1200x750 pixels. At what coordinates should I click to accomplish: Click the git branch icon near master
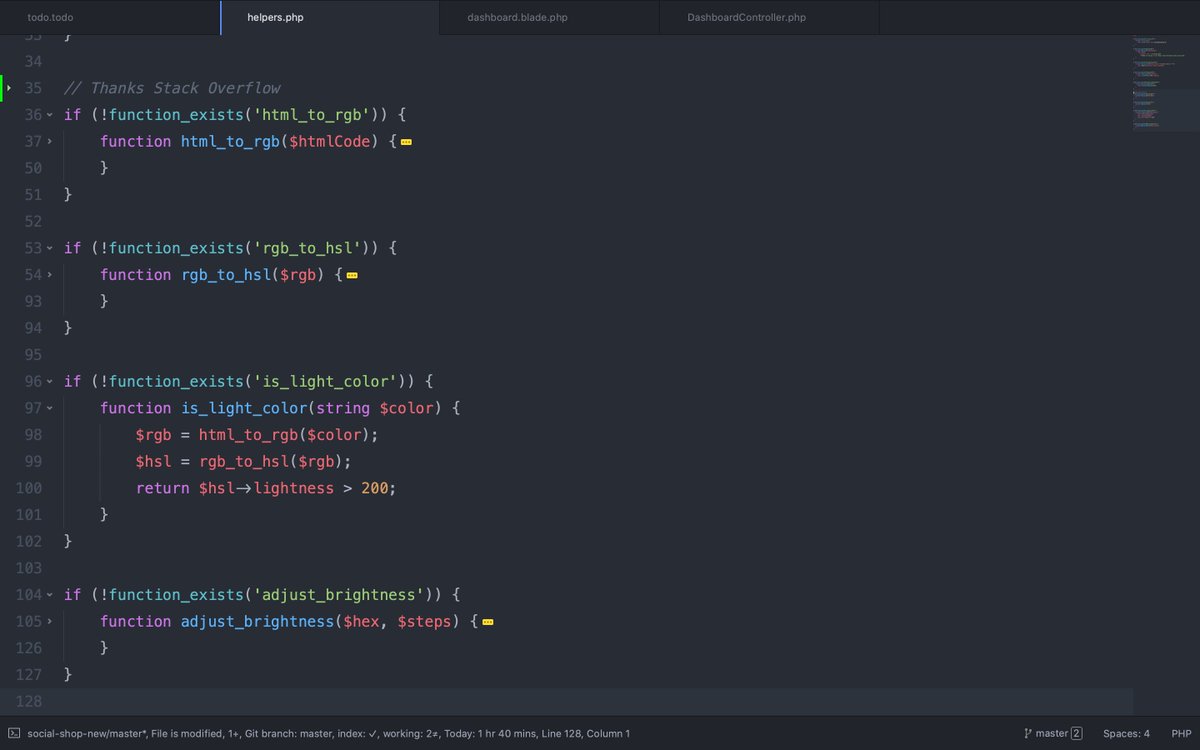[1028, 733]
